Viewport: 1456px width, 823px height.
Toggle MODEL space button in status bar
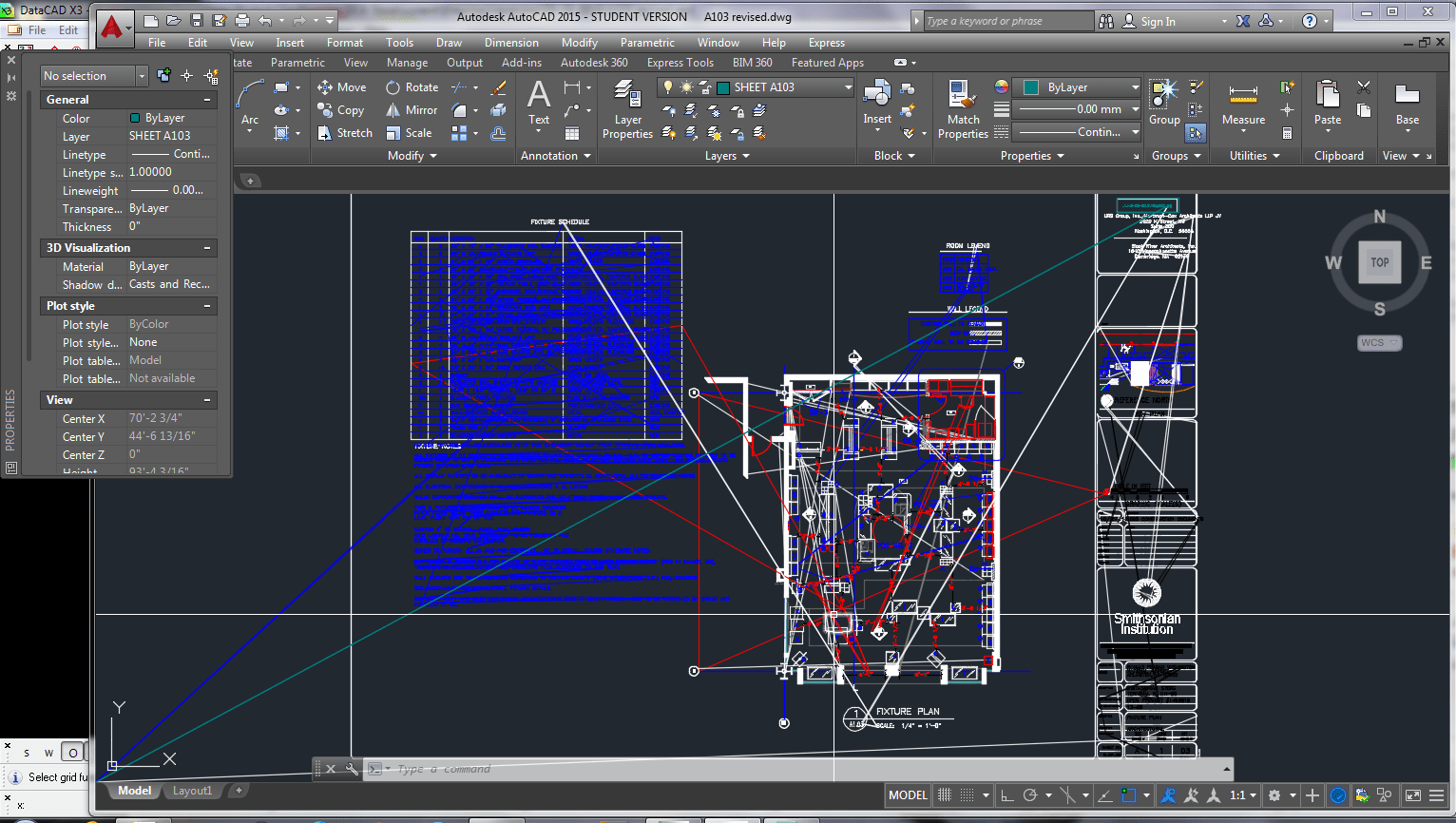908,794
